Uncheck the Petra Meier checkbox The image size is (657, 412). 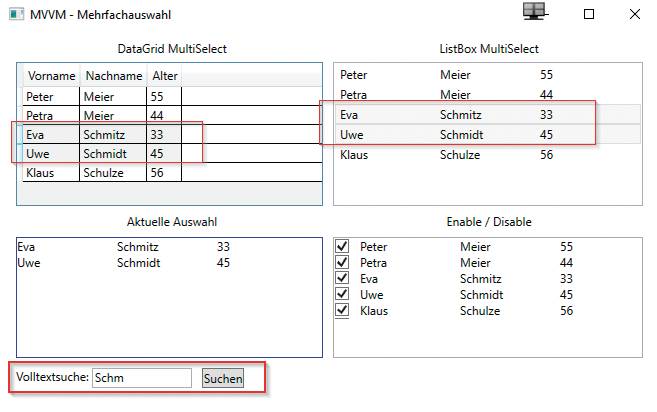click(342, 262)
